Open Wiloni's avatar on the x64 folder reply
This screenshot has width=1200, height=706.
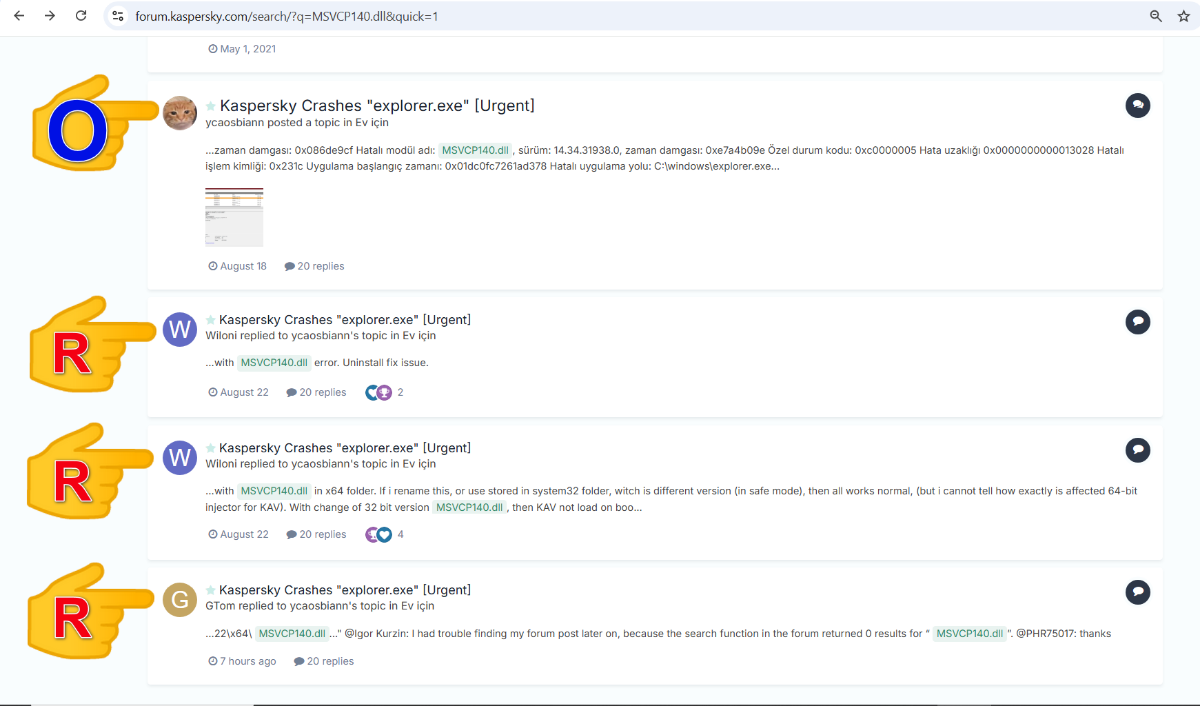[180, 457]
